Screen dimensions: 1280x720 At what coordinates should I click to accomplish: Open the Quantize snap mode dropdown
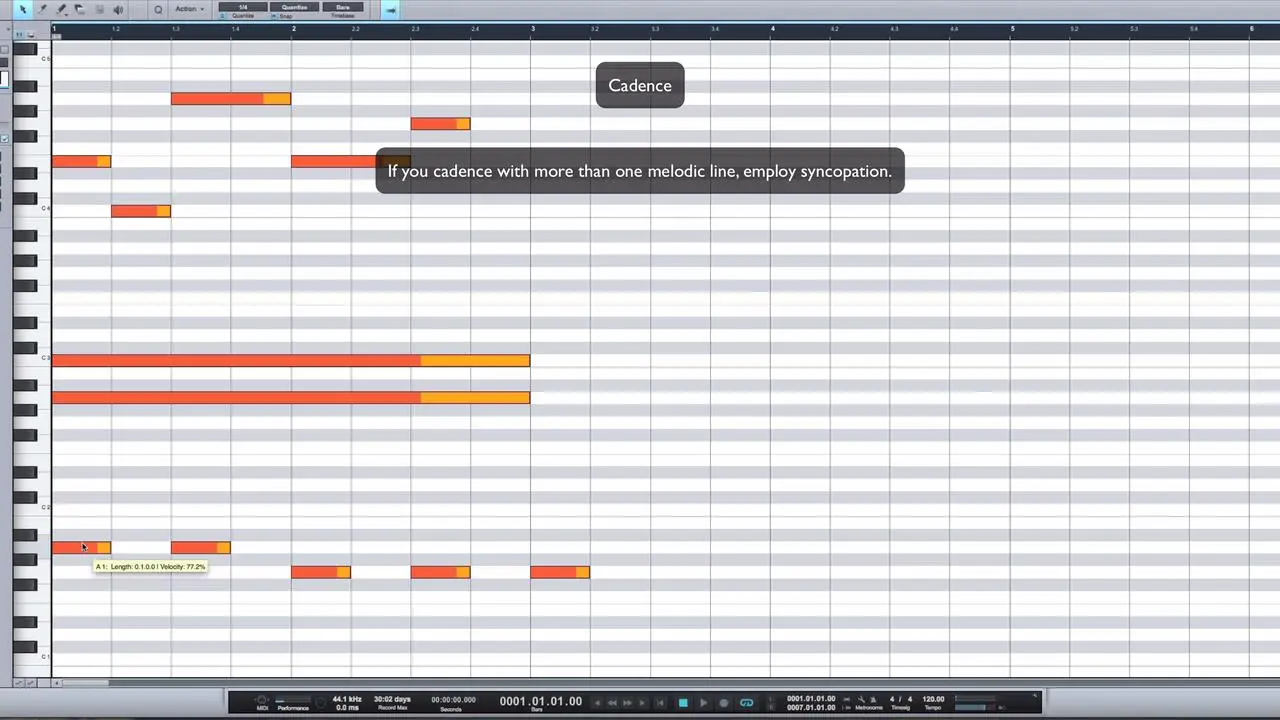pos(294,7)
